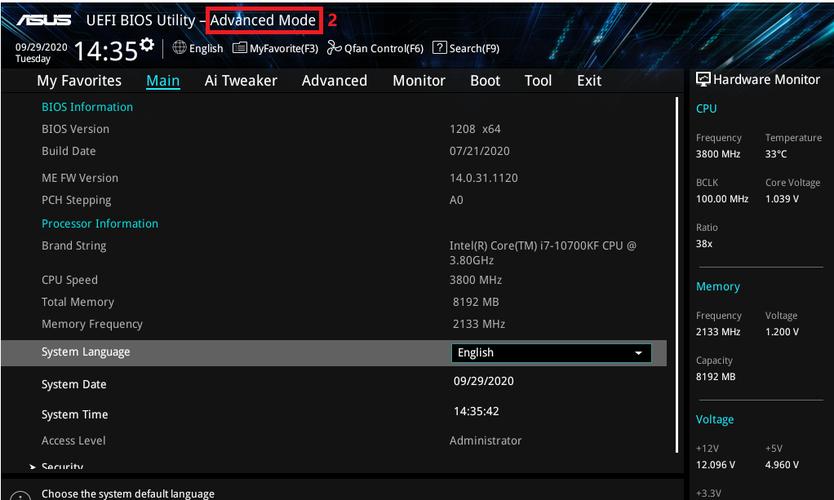Viewport: 834px width, 500px height.
Task: Open the My Favorites tab
Action: [x=79, y=81]
